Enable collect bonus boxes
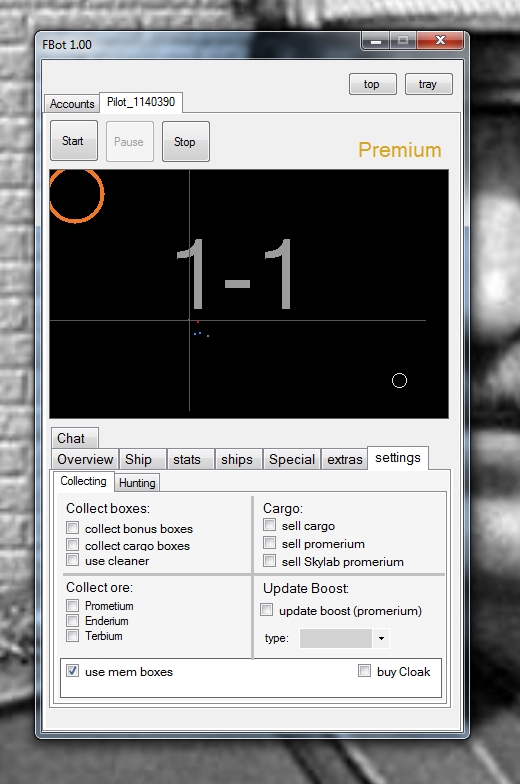 tap(72, 528)
